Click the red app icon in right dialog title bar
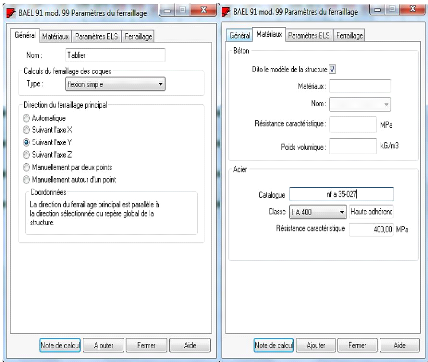The height and width of the screenshot is (362, 428). pyautogui.click(x=226, y=12)
